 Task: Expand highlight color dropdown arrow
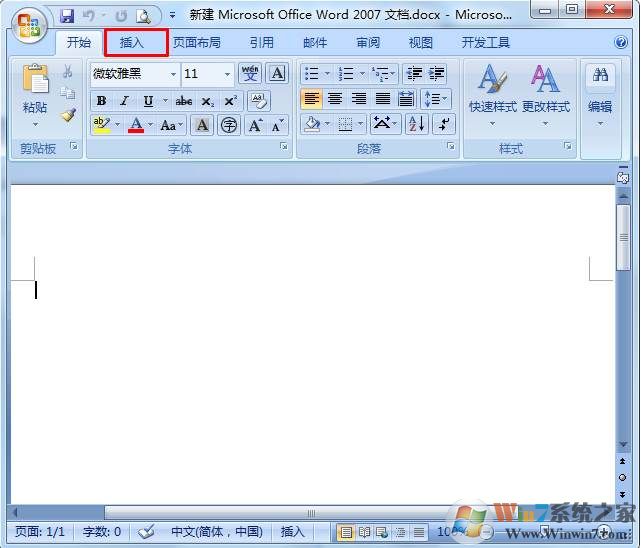pyautogui.click(x=117, y=124)
